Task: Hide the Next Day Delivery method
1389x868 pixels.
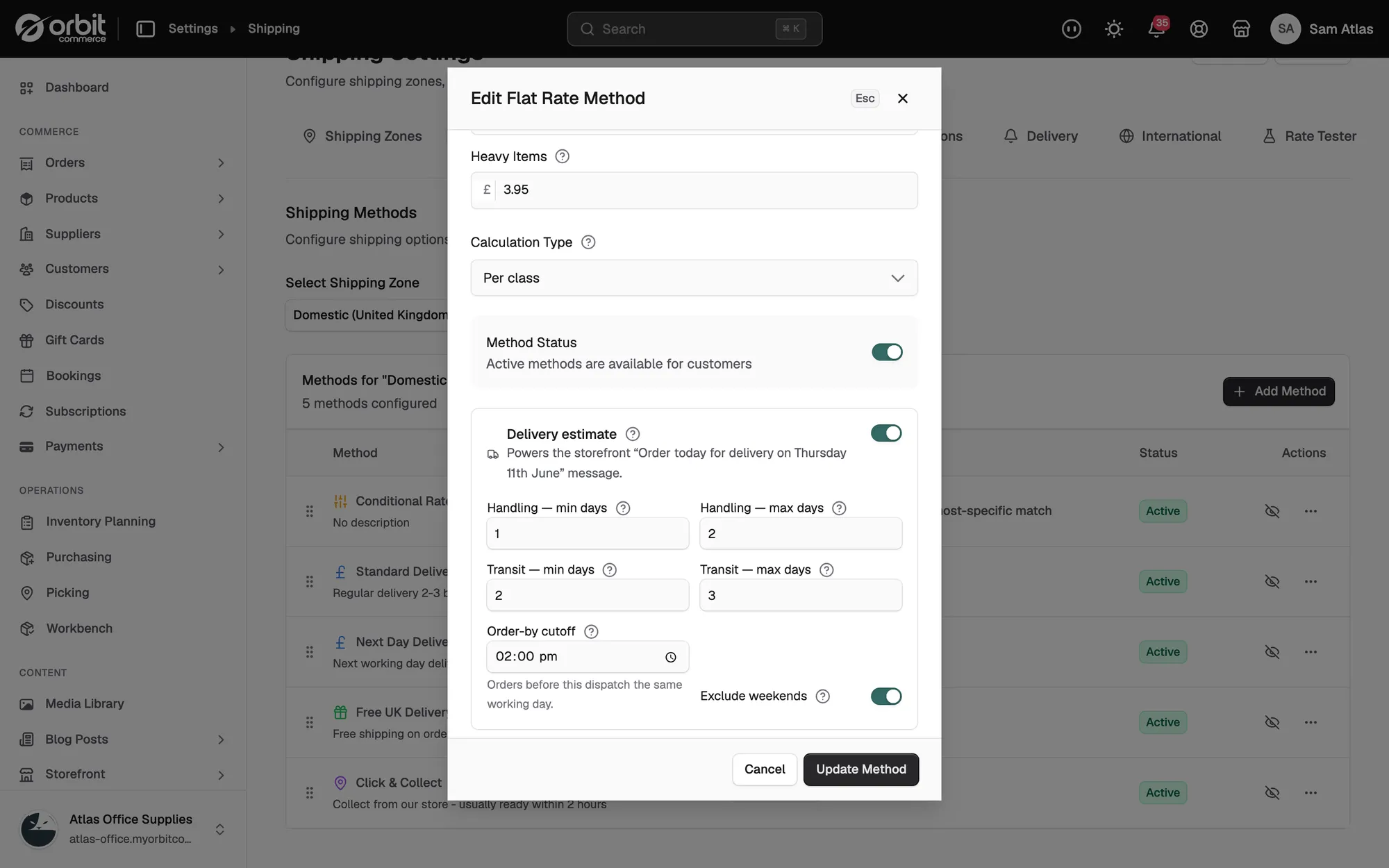Action: click(1272, 652)
